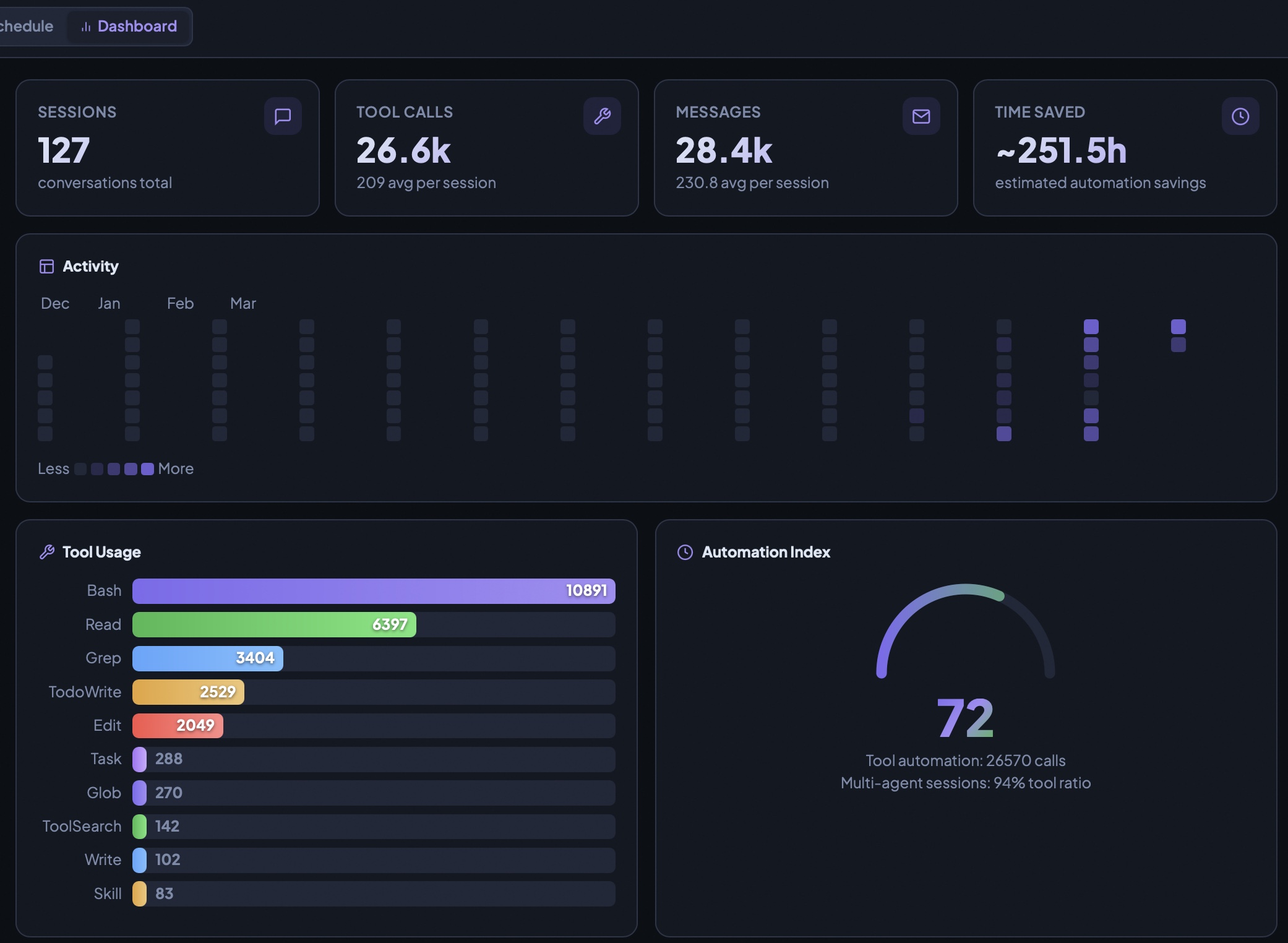
Task: Click the Skill row value 83
Action: point(164,893)
